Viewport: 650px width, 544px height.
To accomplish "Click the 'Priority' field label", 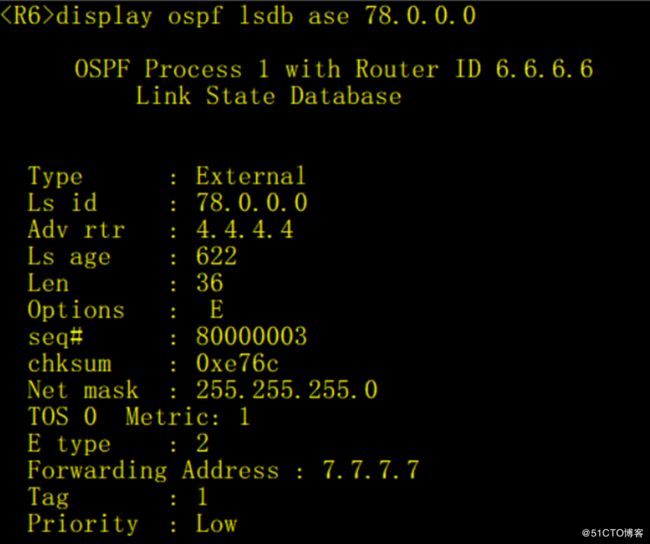I will click(x=83, y=523).
